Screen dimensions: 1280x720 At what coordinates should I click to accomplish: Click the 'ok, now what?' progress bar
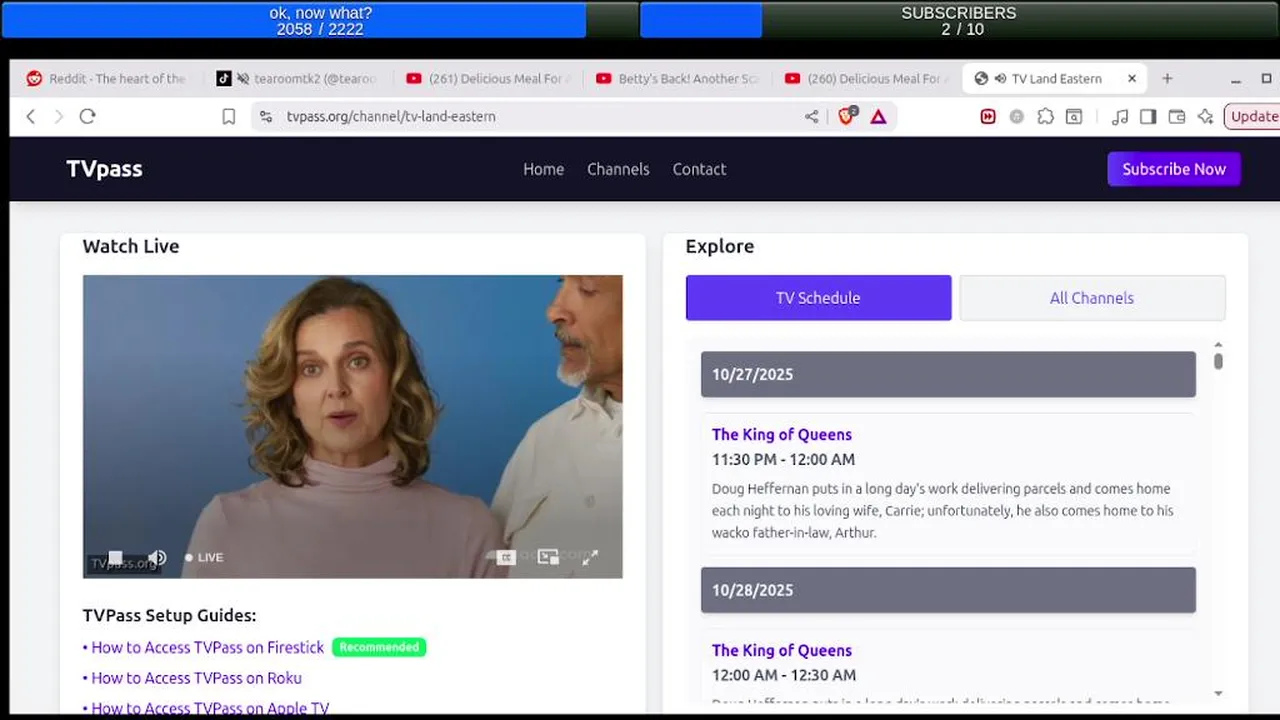(x=320, y=20)
